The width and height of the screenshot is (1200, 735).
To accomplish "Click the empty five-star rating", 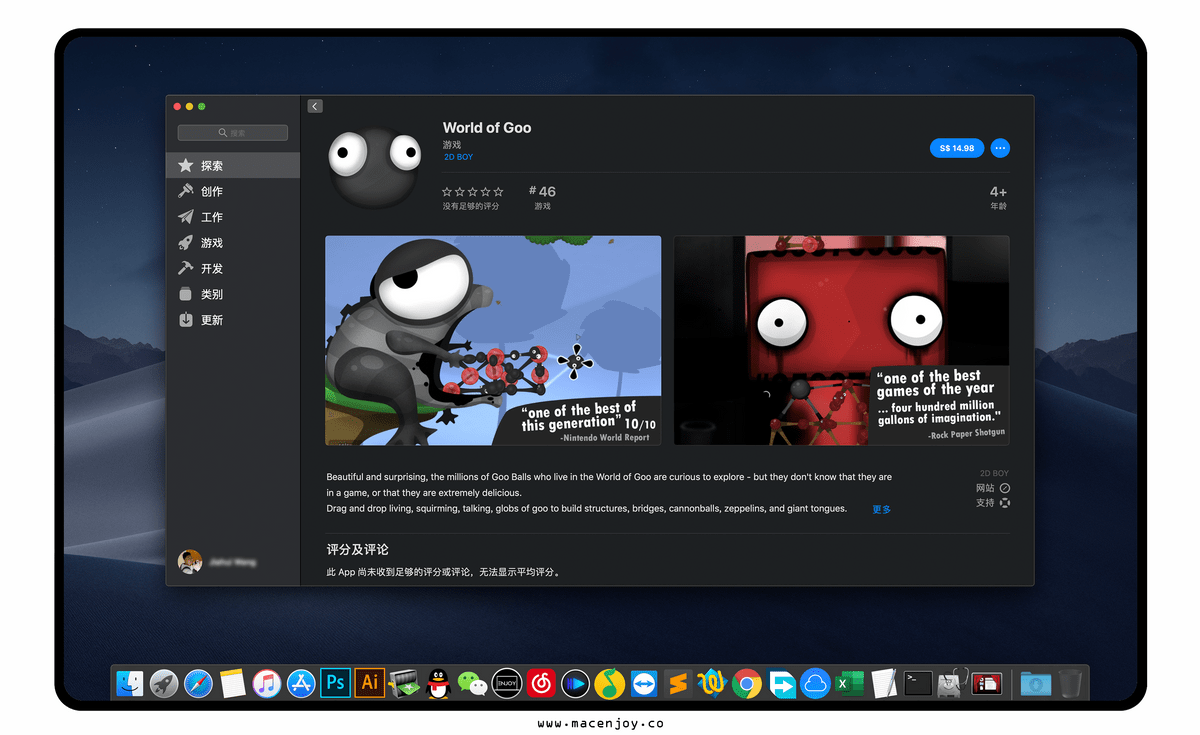I will click(473, 191).
